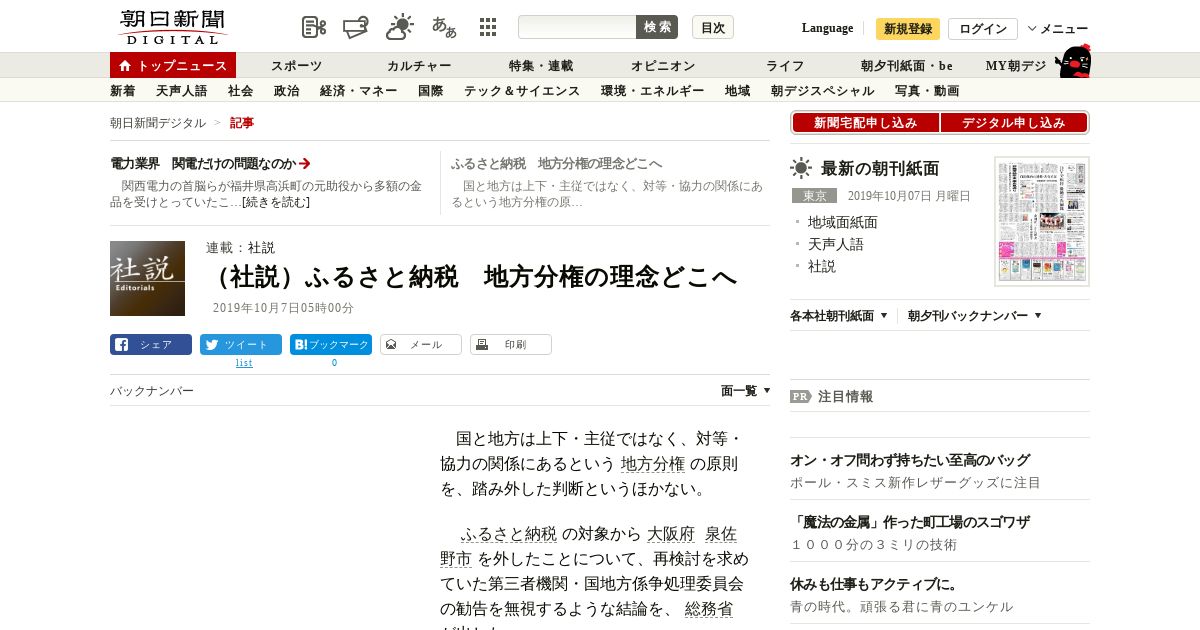1200x630 pixels.
Task: Select the 特集・連載 tab
Action: [x=541, y=66]
